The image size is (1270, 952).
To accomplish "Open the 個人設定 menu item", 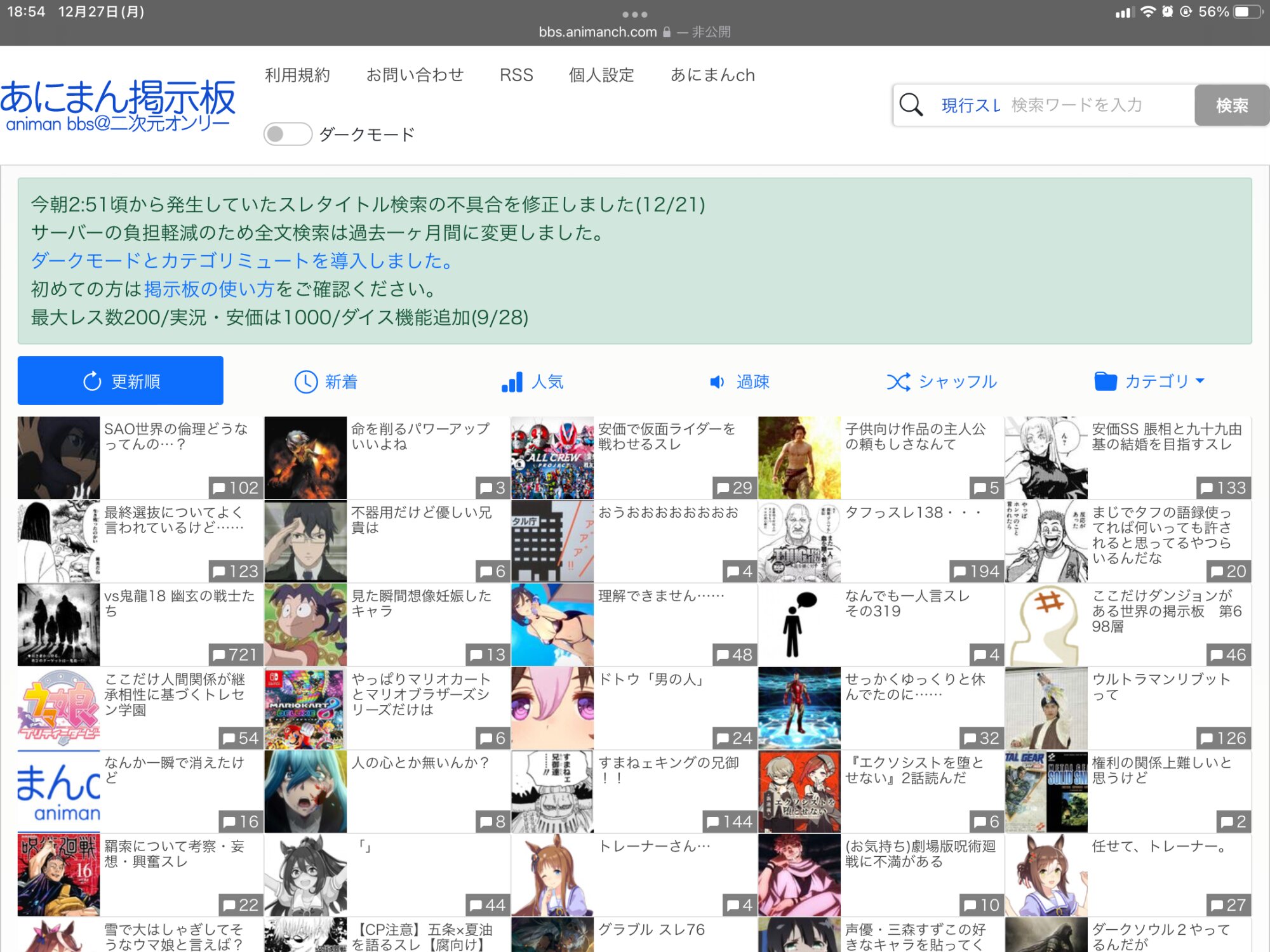I will (601, 75).
